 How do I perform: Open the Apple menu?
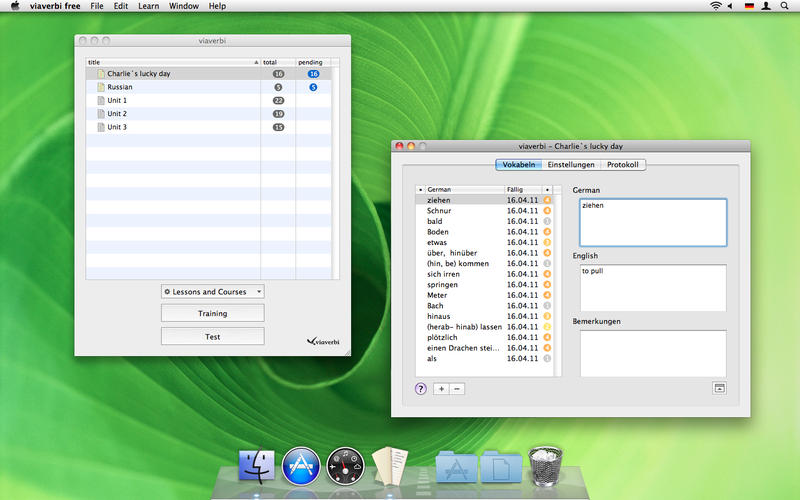tap(15, 6)
